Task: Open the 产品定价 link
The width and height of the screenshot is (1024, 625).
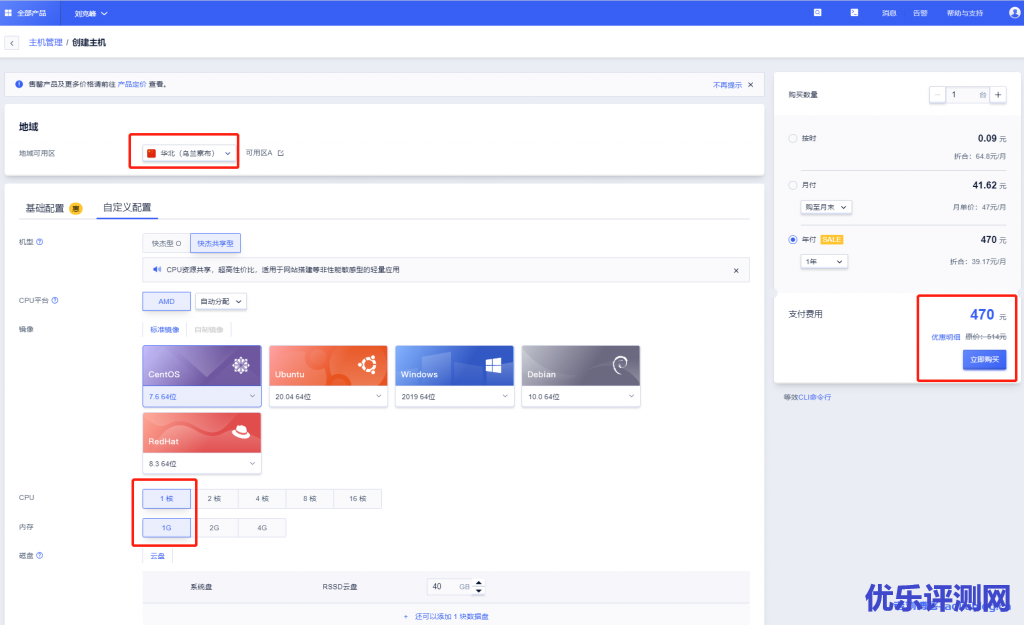Action: pos(132,85)
